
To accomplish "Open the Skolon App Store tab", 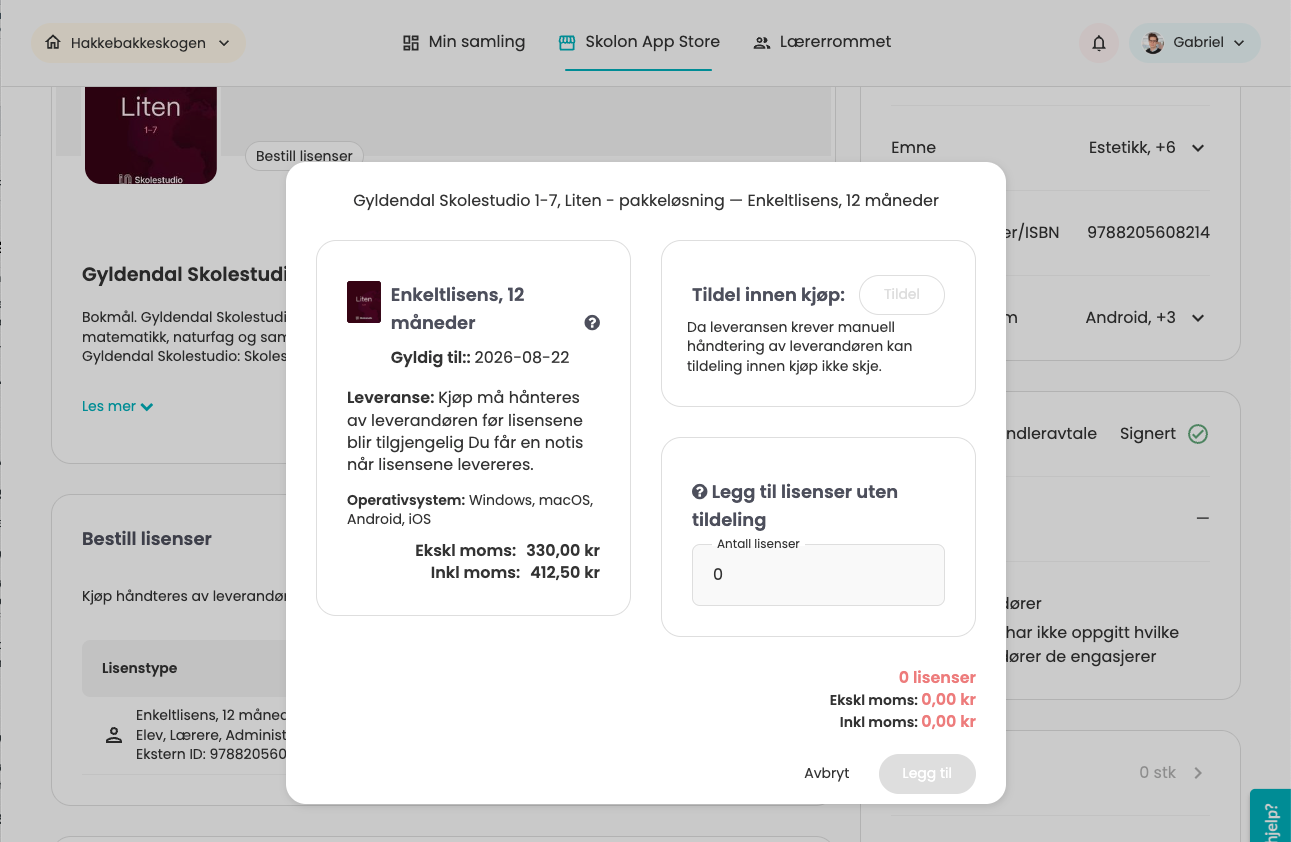I will (x=638, y=42).
